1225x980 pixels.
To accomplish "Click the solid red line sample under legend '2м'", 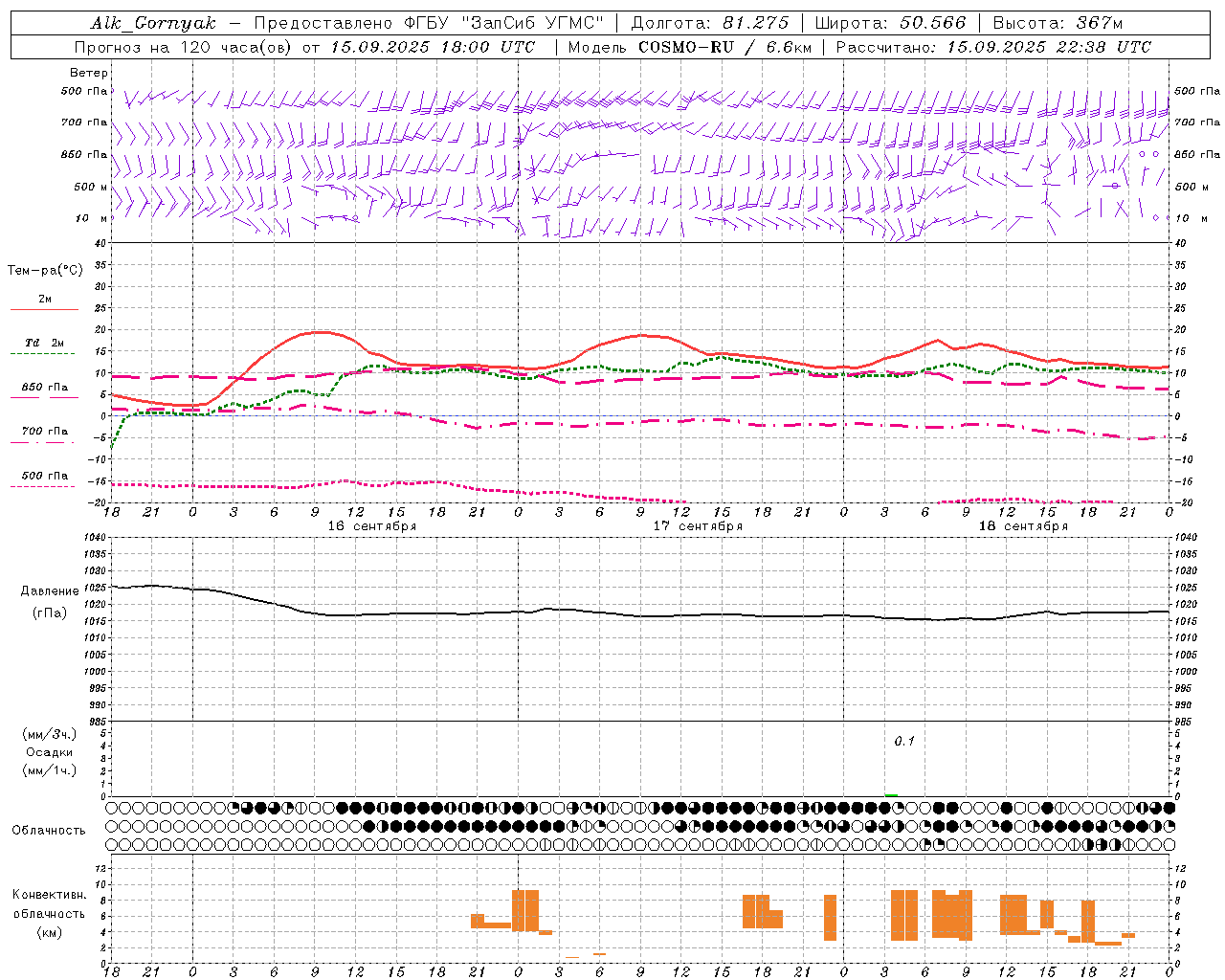I will pos(44,310).
